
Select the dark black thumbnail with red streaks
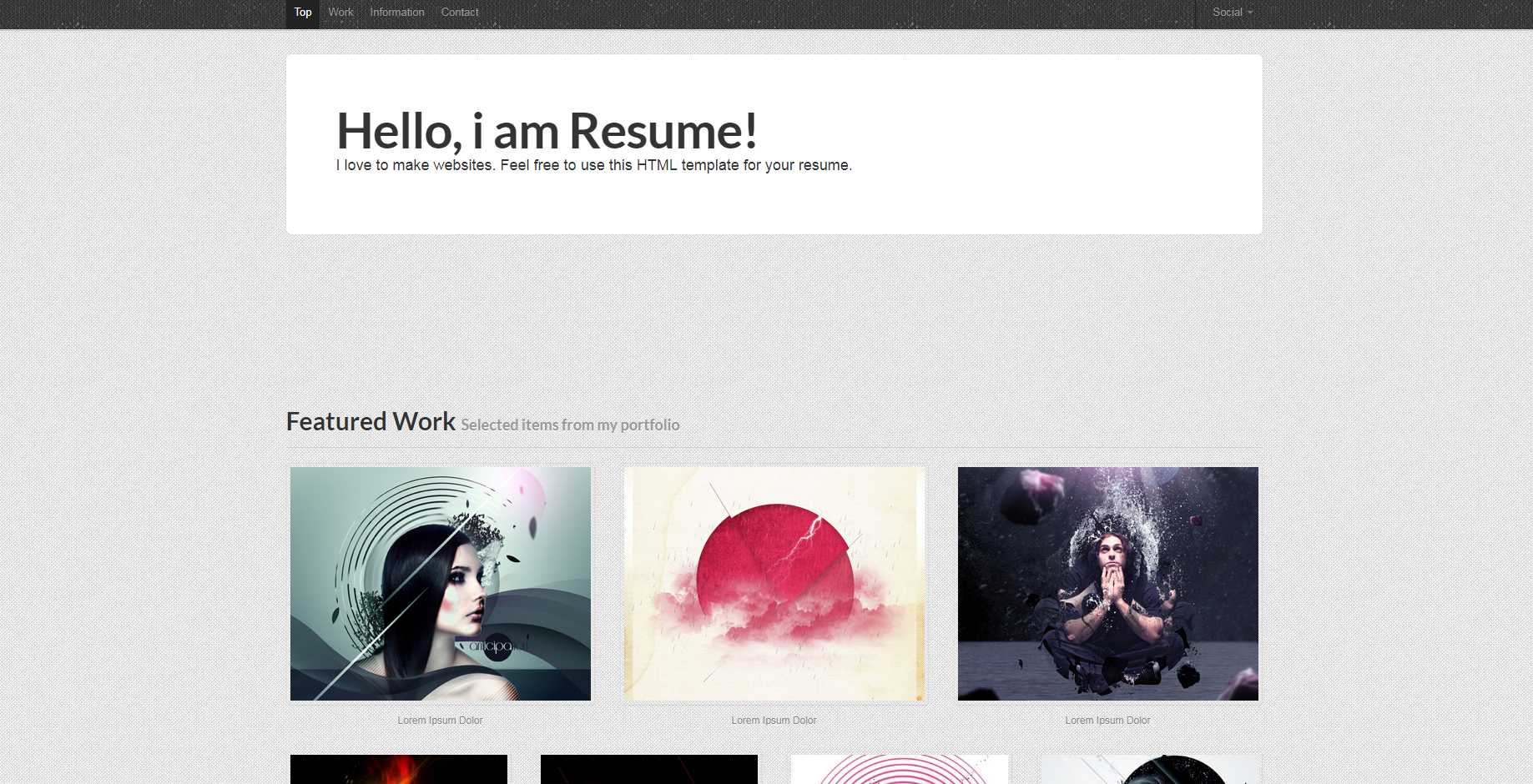(649, 770)
